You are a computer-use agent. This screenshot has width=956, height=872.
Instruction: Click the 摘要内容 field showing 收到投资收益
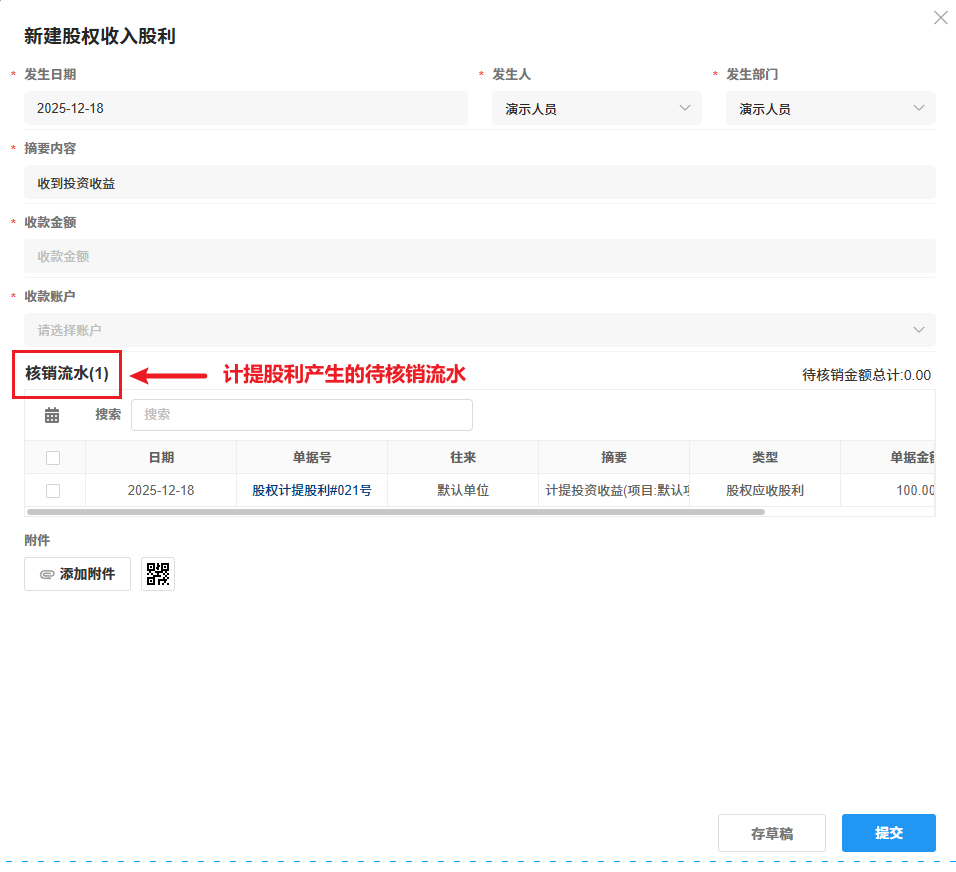click(x=478, y=182)
